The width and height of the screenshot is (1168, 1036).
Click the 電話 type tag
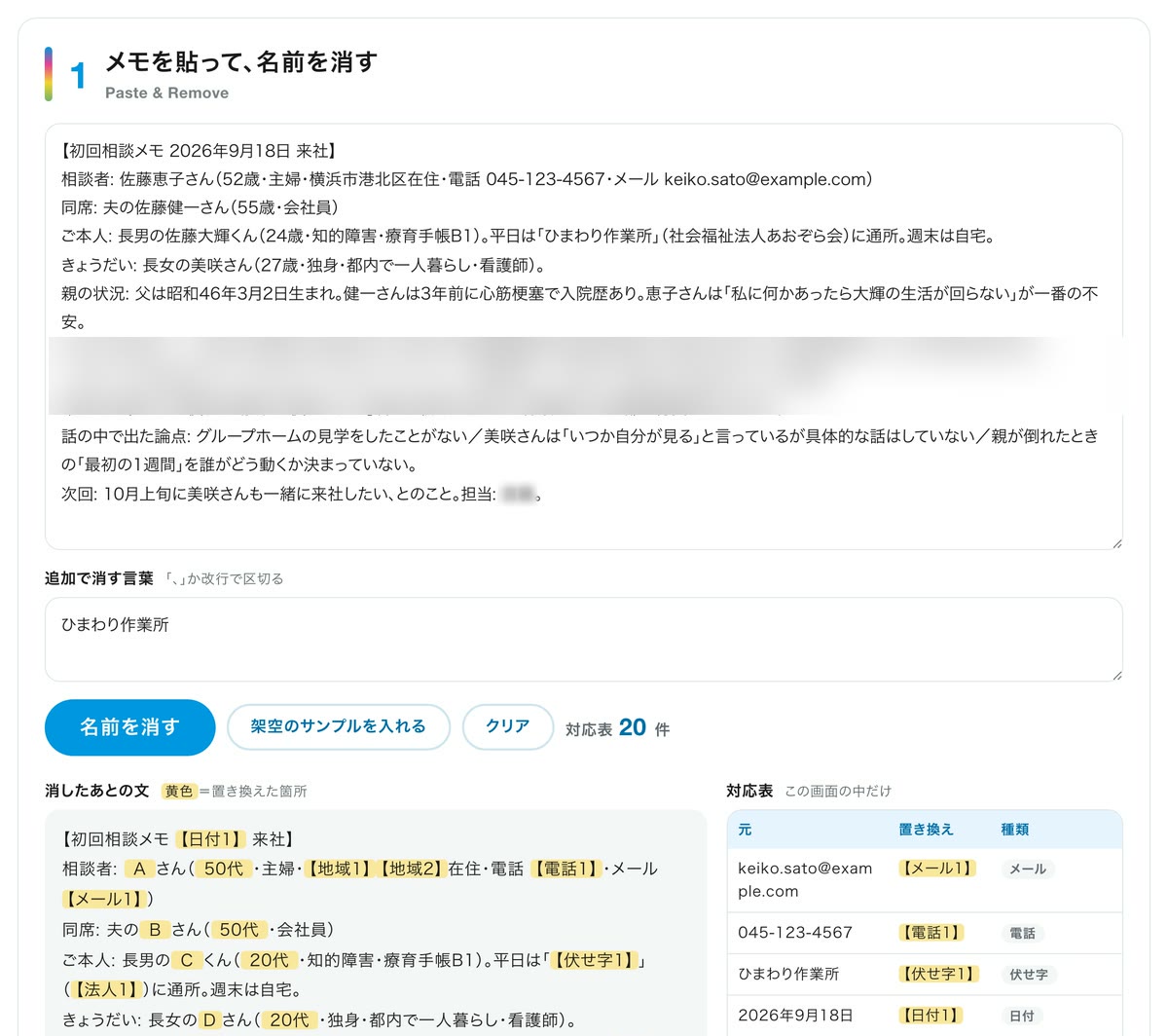[1022, 934]
